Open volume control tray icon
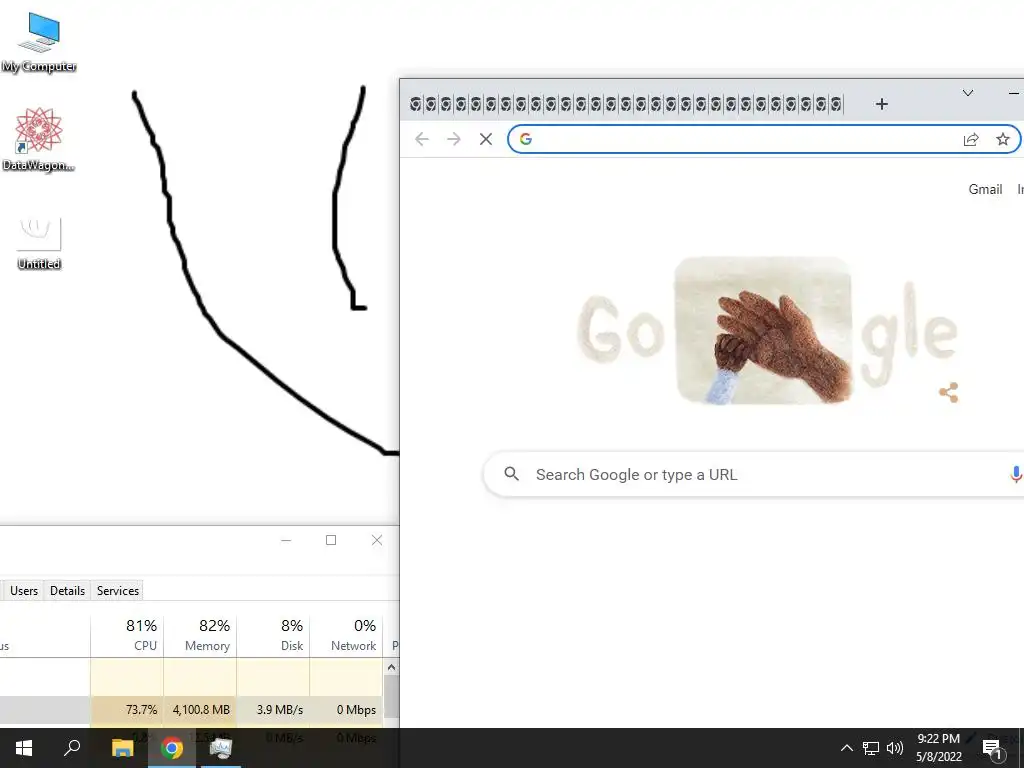The image size is (1024, 768). [895, 748]
